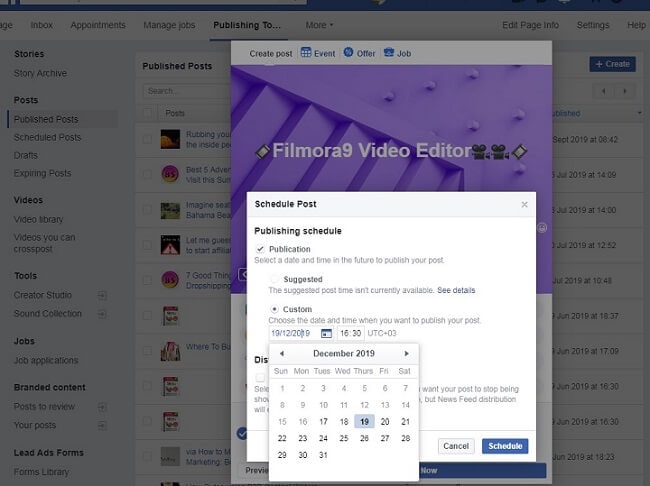Pick December 20 in the calendar
The image size is (650, 486).
coord(385,422)
